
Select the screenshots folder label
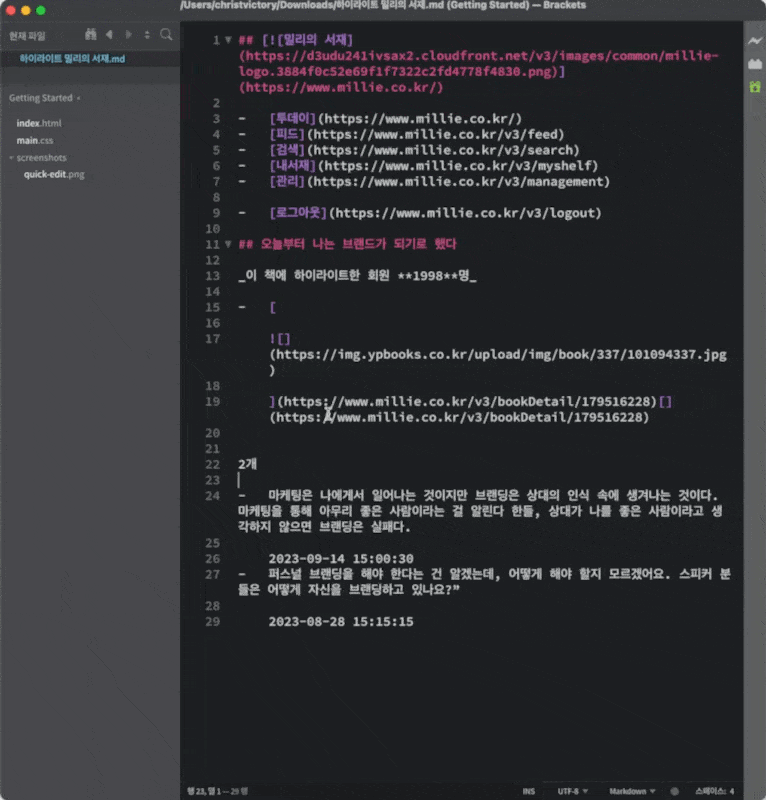pos(41,158)
